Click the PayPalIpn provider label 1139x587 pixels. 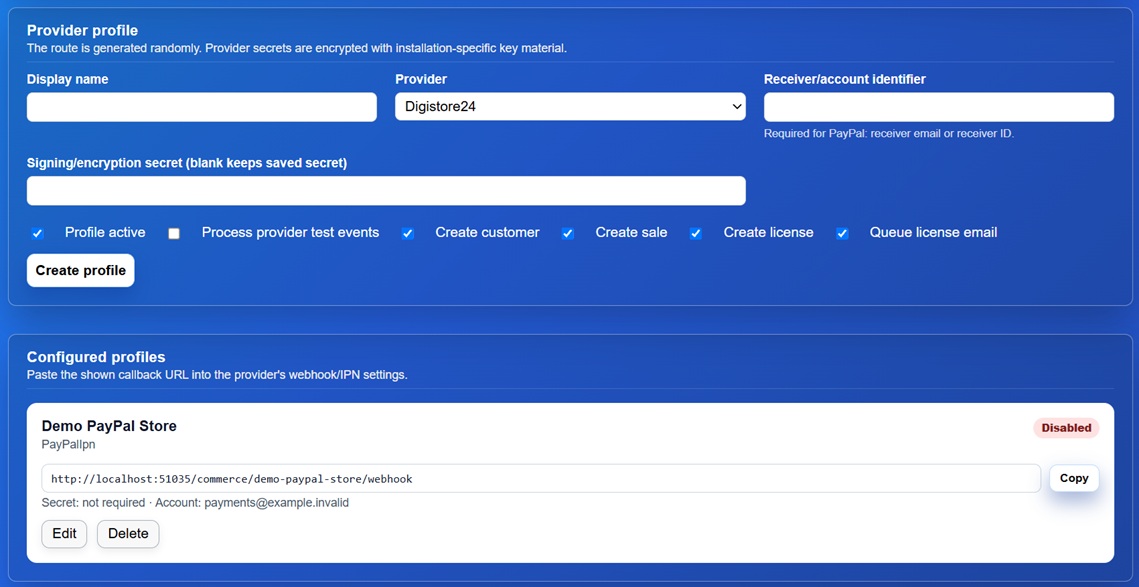tap(68, 444)
